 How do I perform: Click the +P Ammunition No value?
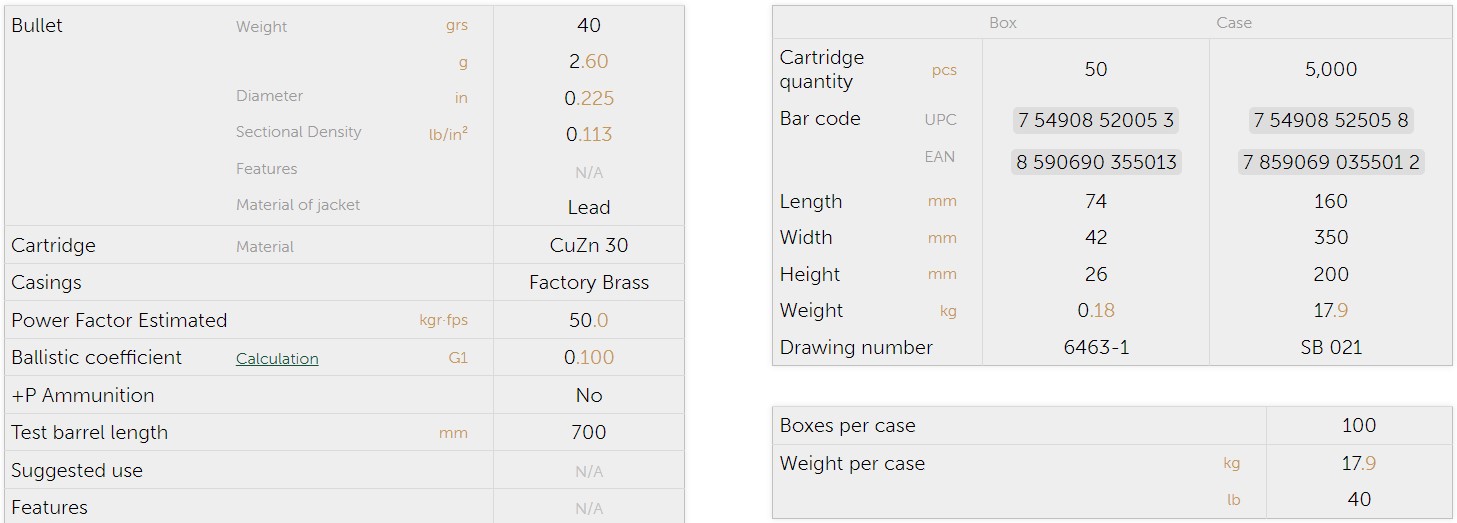pos(588,396)
